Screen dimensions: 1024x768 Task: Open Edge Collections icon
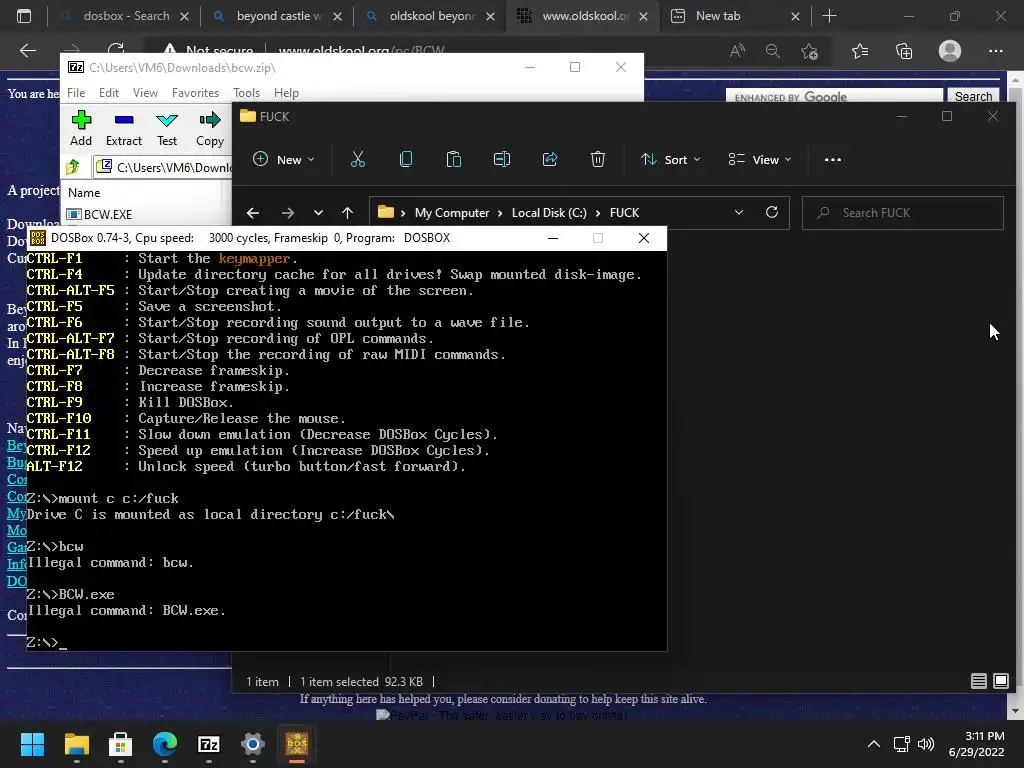coord(904,51)
